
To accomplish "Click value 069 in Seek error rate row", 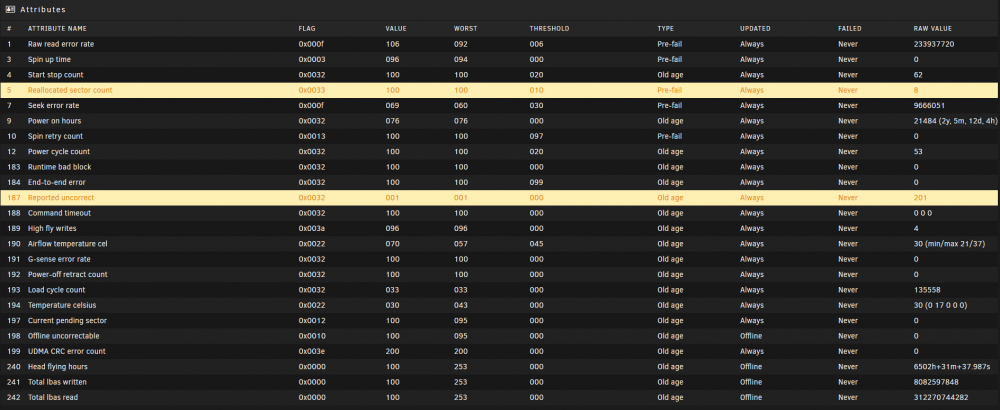I will pos(392,105).
